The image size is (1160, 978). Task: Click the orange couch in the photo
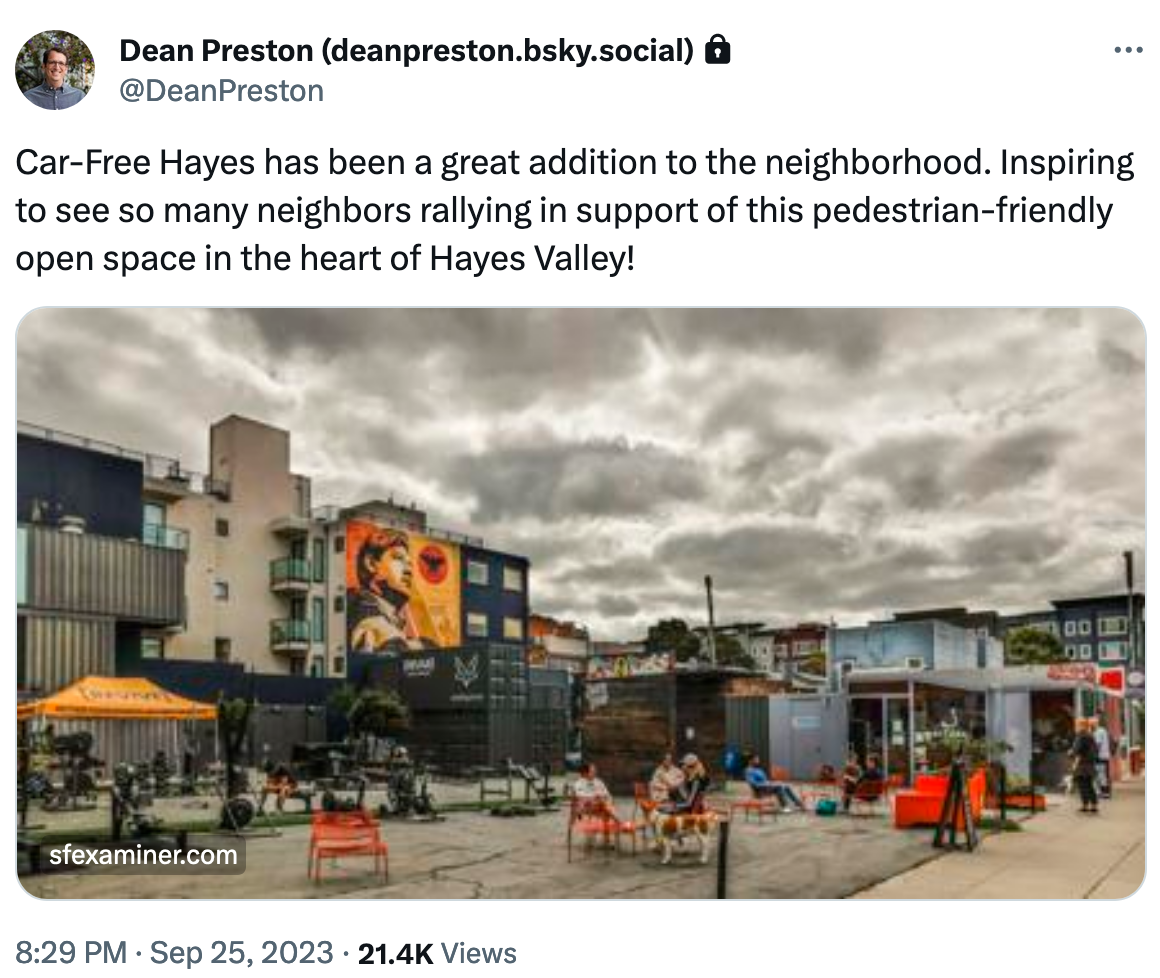[938, 799]
